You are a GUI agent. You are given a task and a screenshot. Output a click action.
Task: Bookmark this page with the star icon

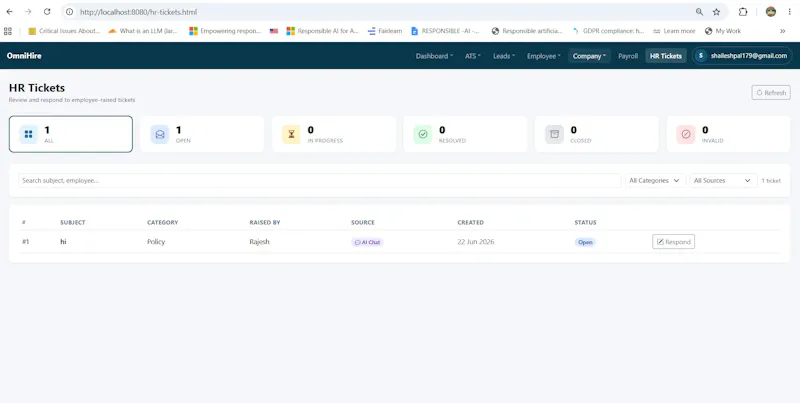[716, 12]
